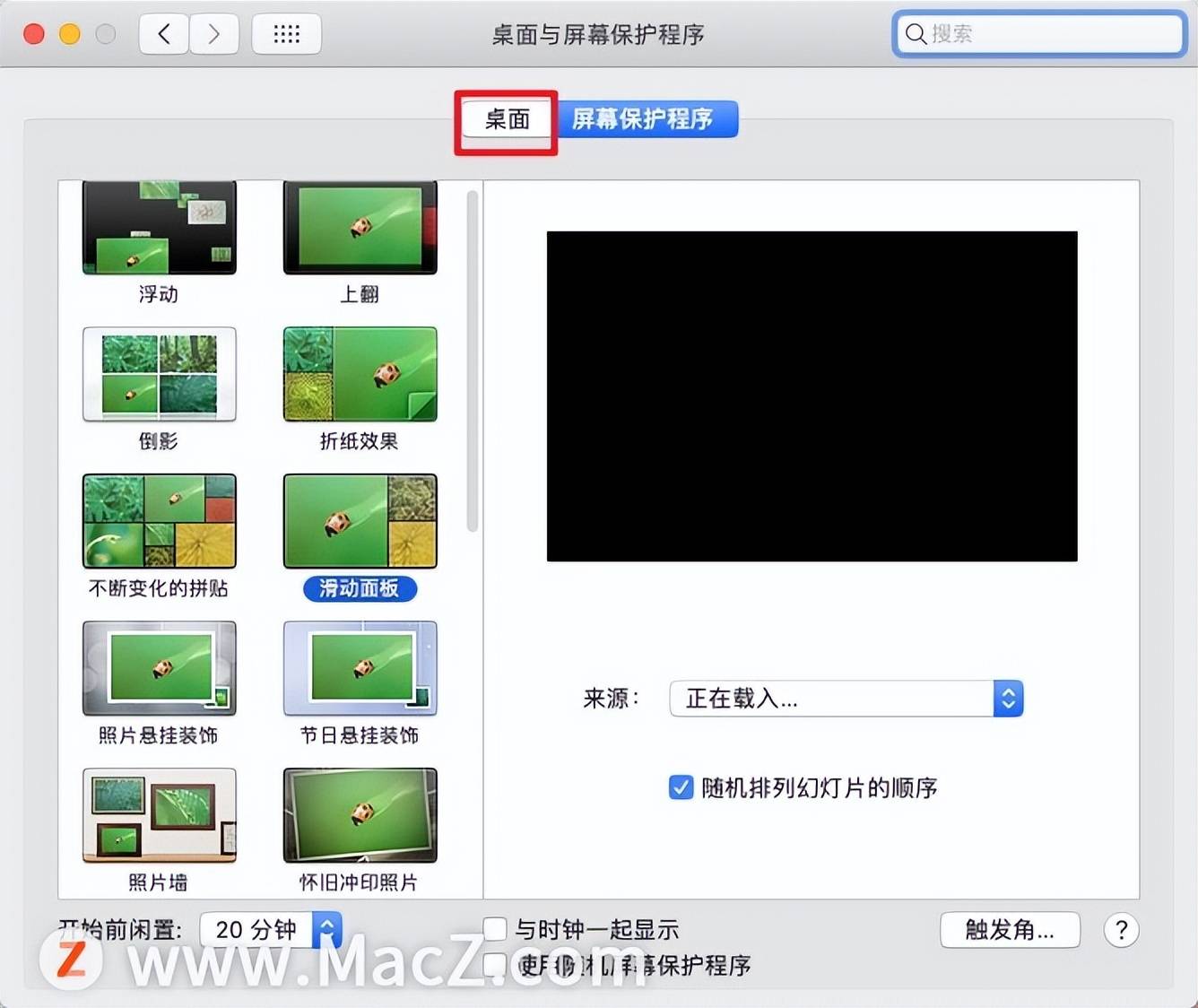Open the Show All preferences grid icon
The width and height of the screenshot is (1198, 1008).
(x=286, y=33)
